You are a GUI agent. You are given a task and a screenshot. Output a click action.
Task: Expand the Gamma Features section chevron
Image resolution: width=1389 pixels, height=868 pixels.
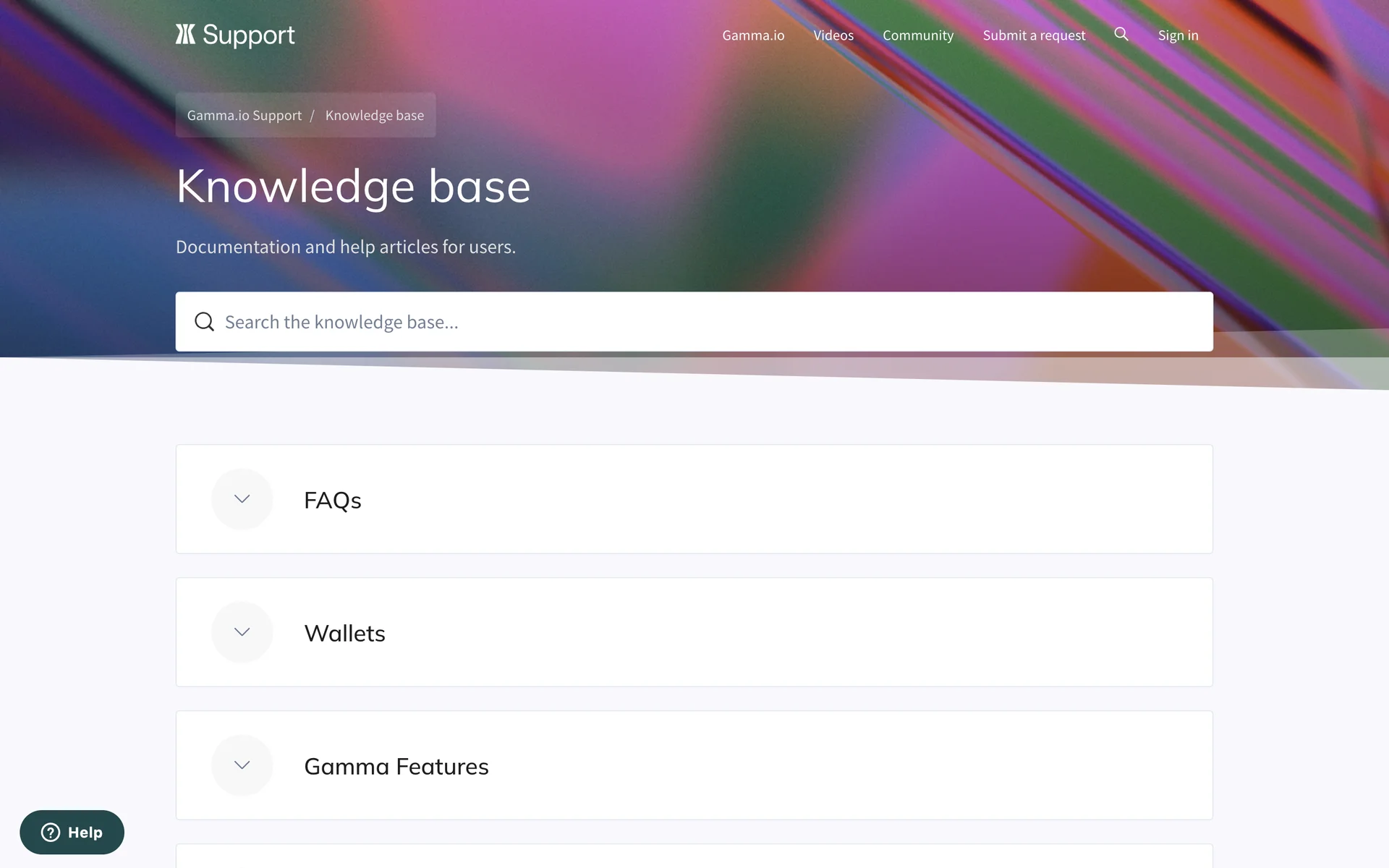tap(242, 765)
